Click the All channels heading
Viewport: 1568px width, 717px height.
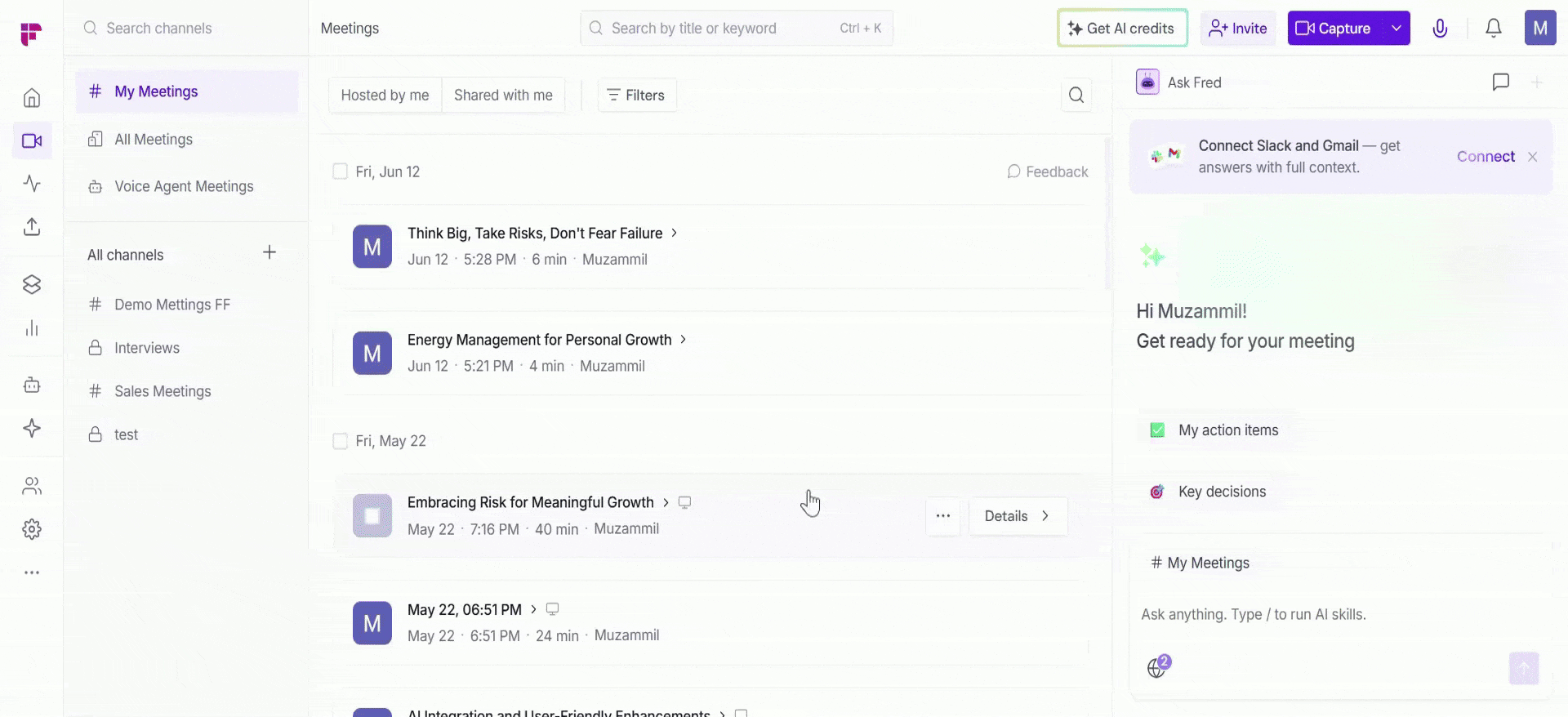(x=126, y=255)
